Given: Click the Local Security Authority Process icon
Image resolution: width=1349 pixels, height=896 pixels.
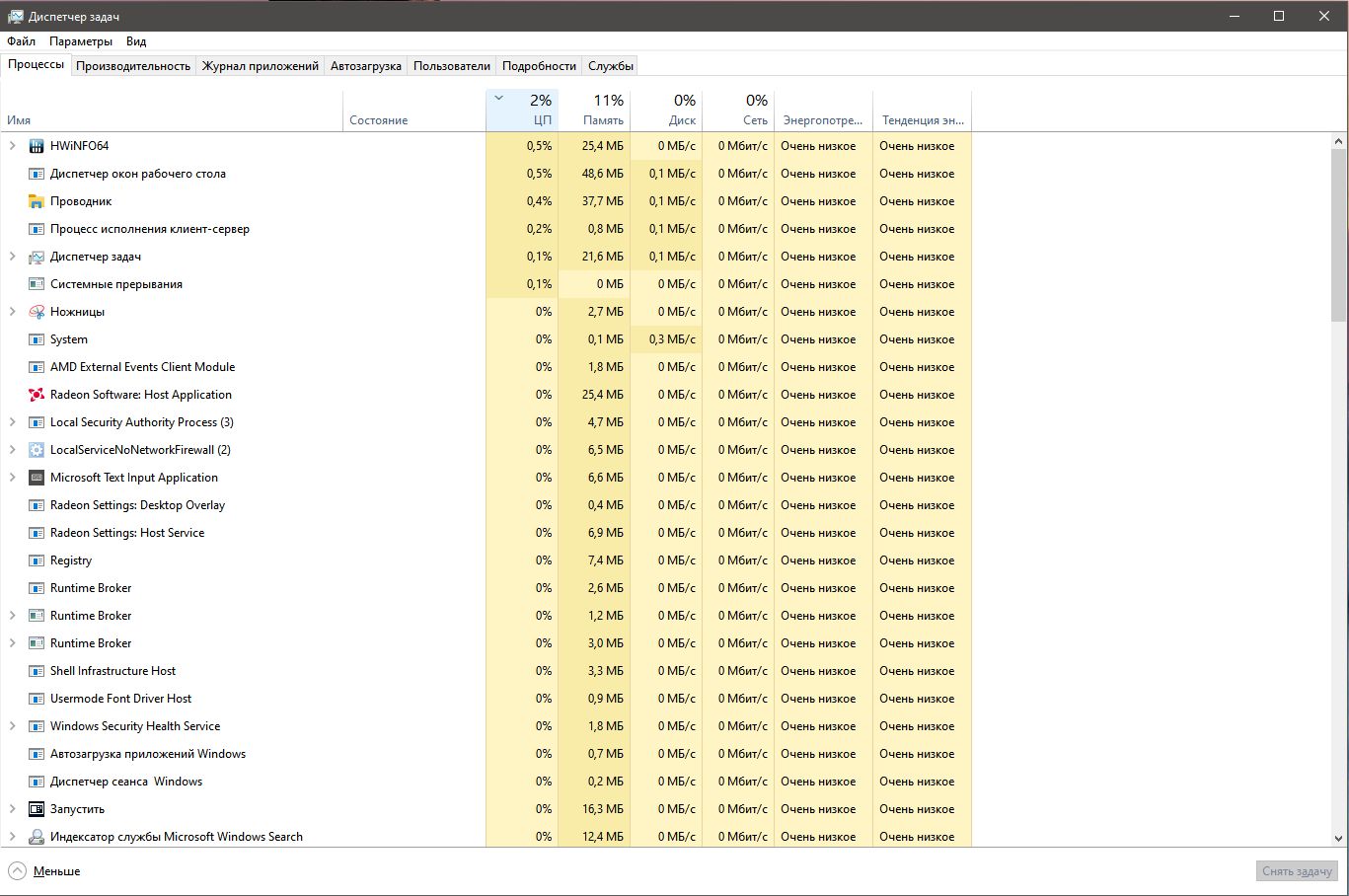Looking at the screenshot, I should (37, 422).
